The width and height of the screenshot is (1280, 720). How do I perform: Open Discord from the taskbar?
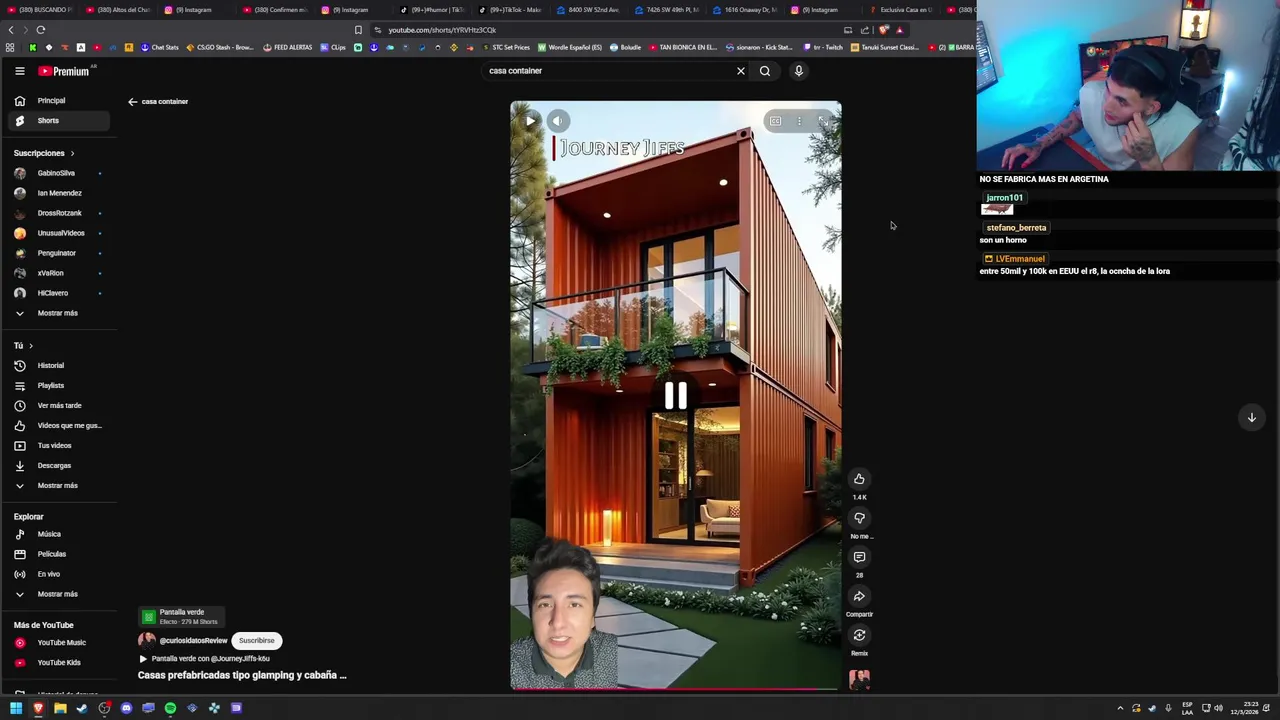pos(126,708)
